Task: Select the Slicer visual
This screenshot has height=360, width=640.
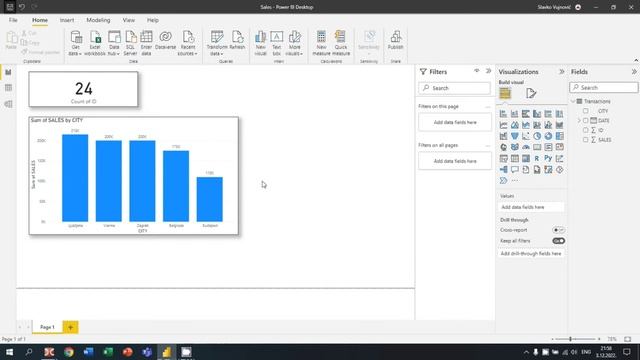Action: 503,158
